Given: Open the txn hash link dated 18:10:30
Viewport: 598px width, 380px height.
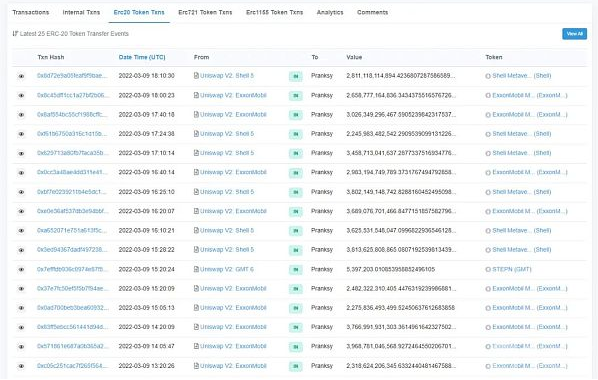Looking at the screenshot, I should (x=72, y=76).
